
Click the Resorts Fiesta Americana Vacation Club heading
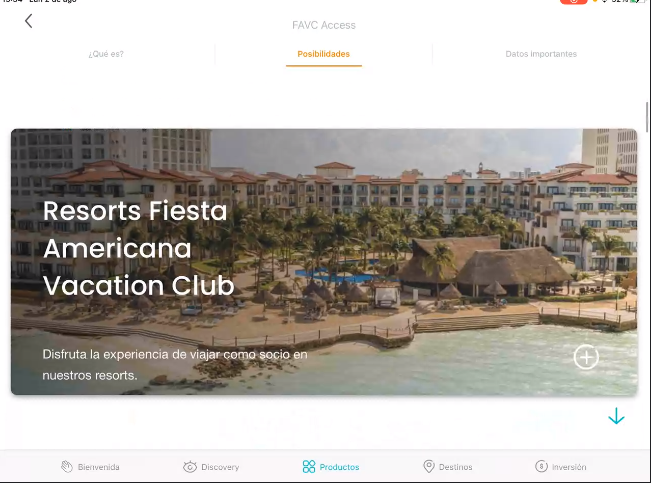(139, 248)
